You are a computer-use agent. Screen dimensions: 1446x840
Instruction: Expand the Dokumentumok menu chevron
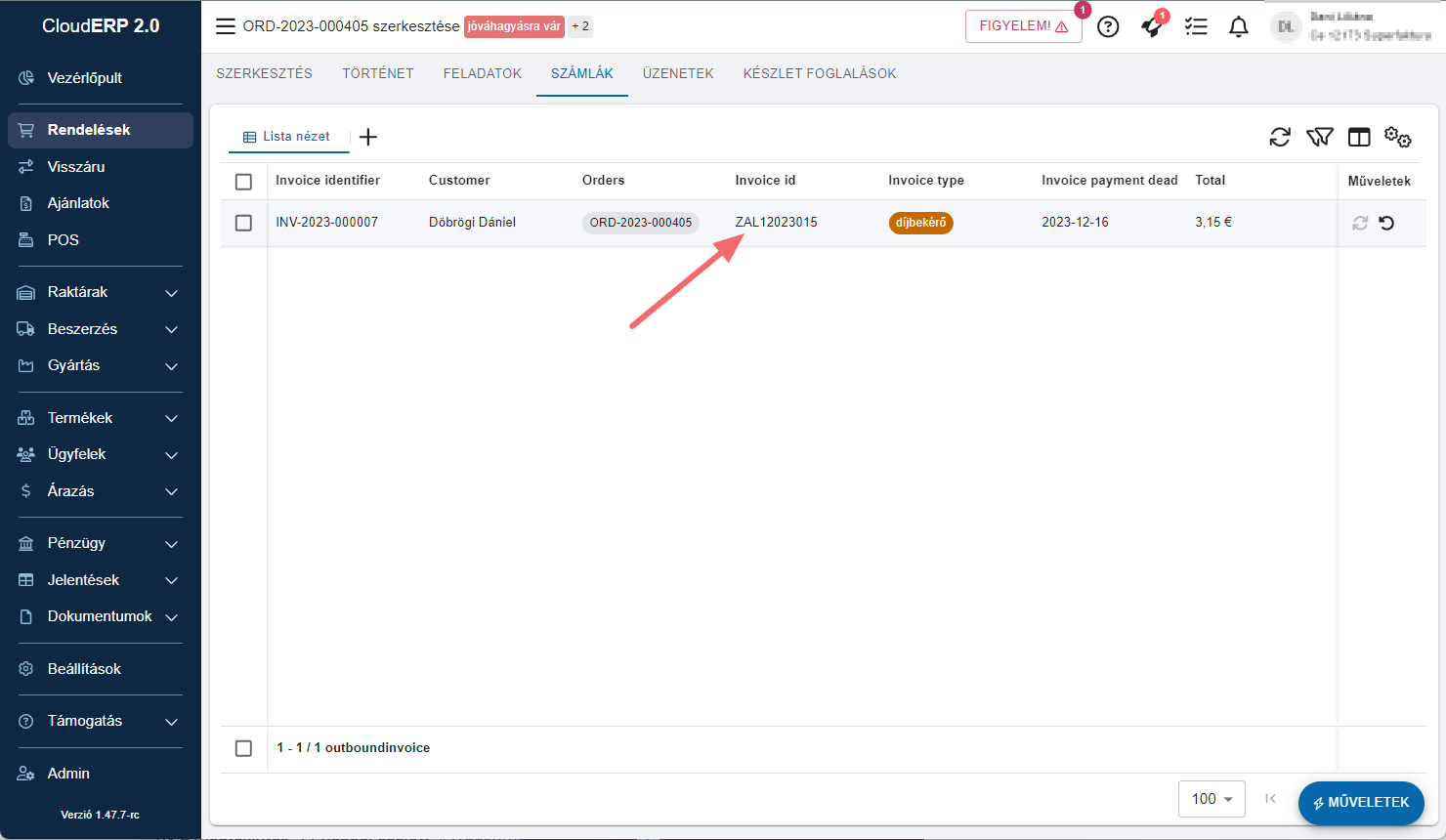172,617
